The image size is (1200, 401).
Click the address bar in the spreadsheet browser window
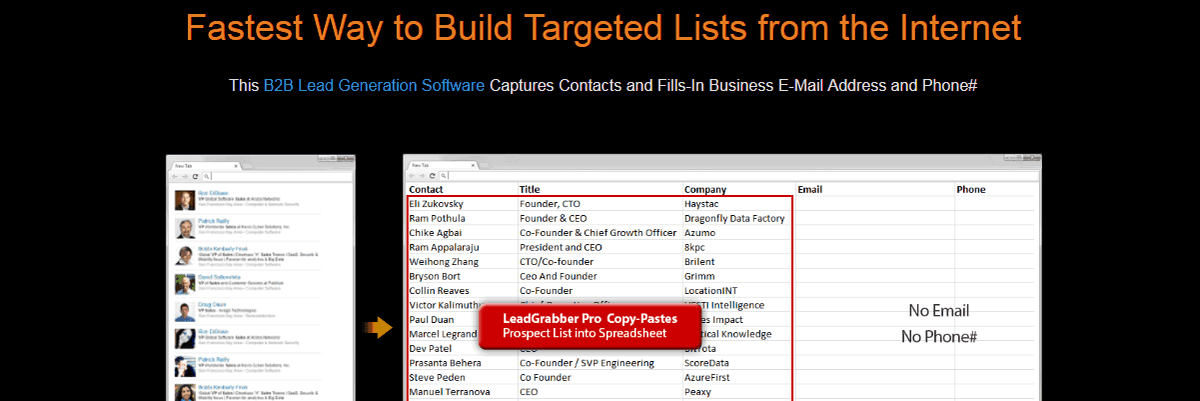pos(740,176)
